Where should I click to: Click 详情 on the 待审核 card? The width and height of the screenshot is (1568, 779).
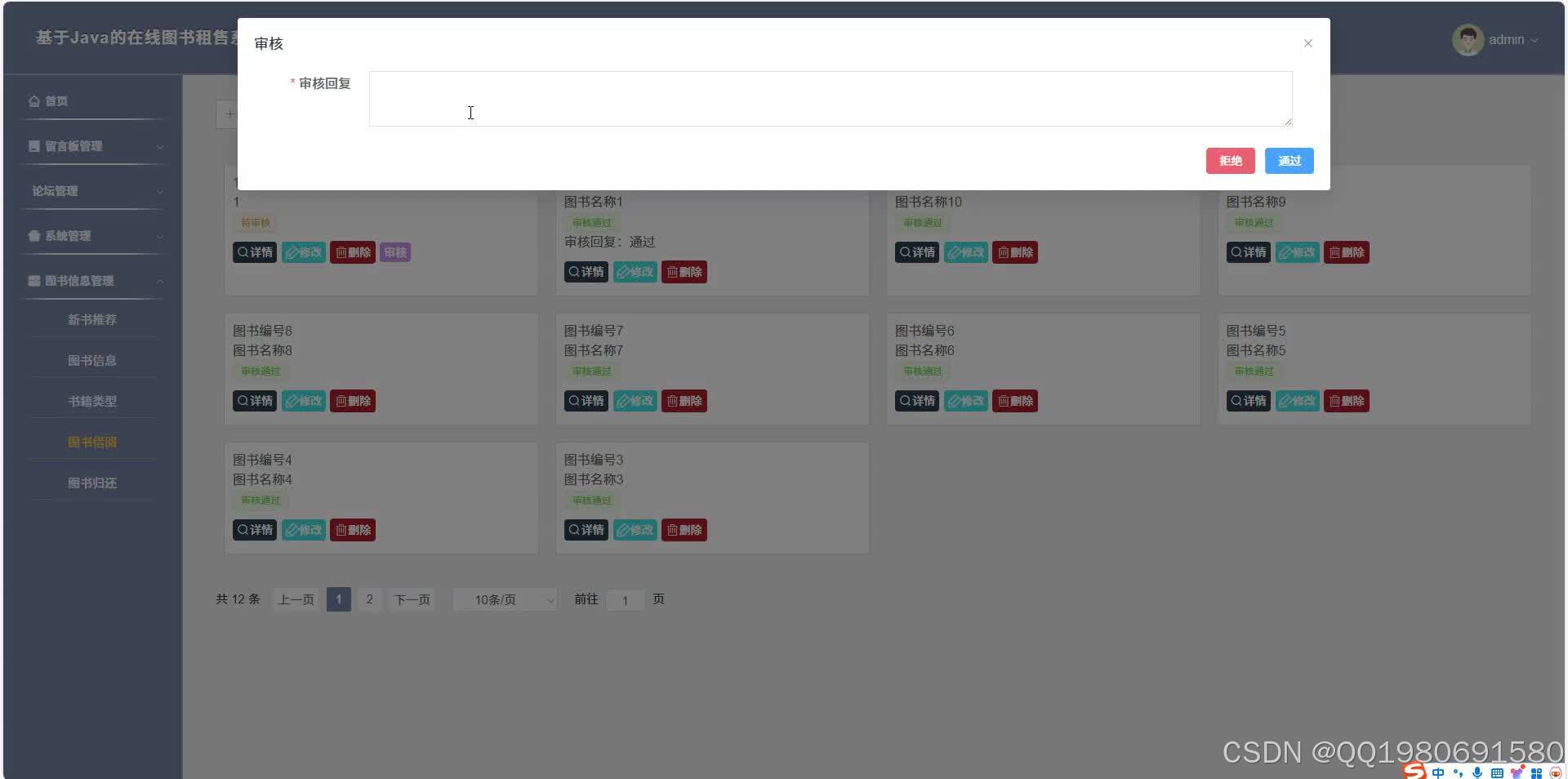(x=255, y=252)
